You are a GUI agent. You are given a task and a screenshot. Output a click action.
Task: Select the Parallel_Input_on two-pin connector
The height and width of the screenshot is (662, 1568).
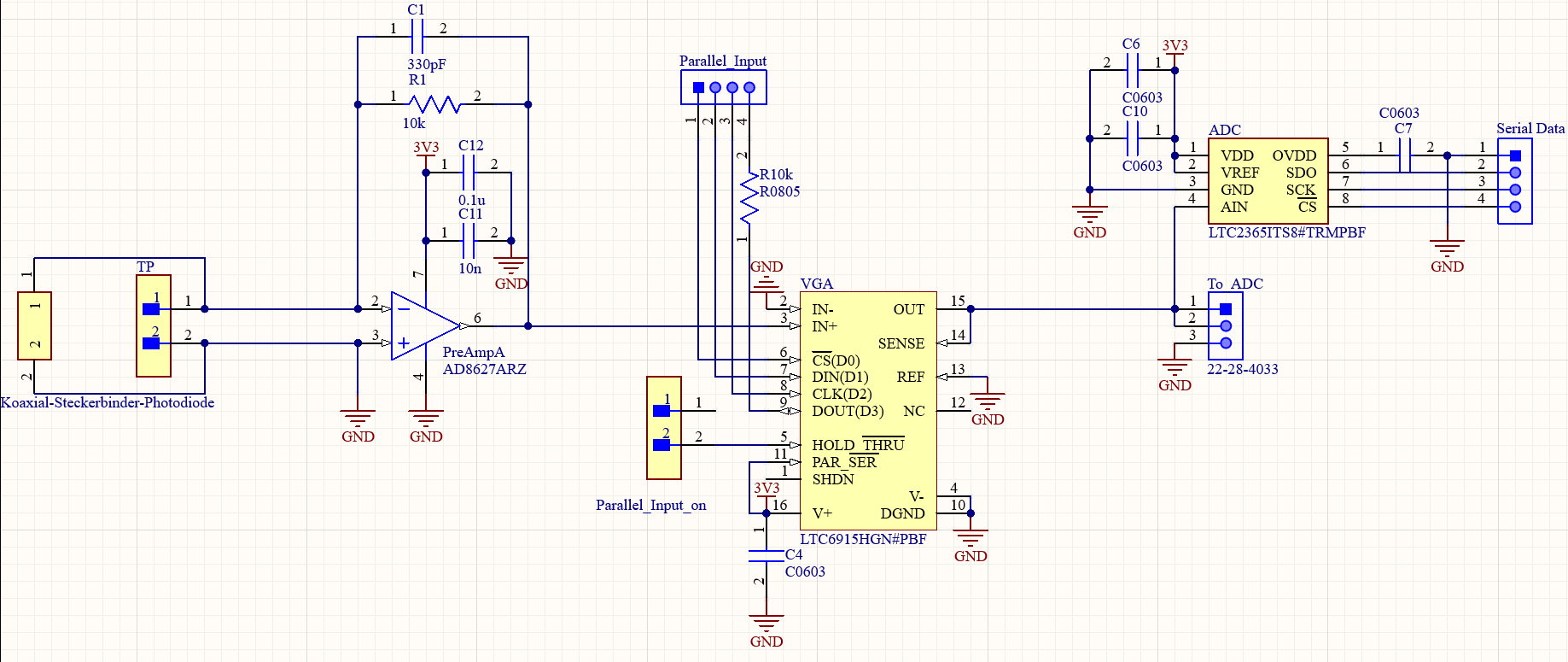pos(664,428)
